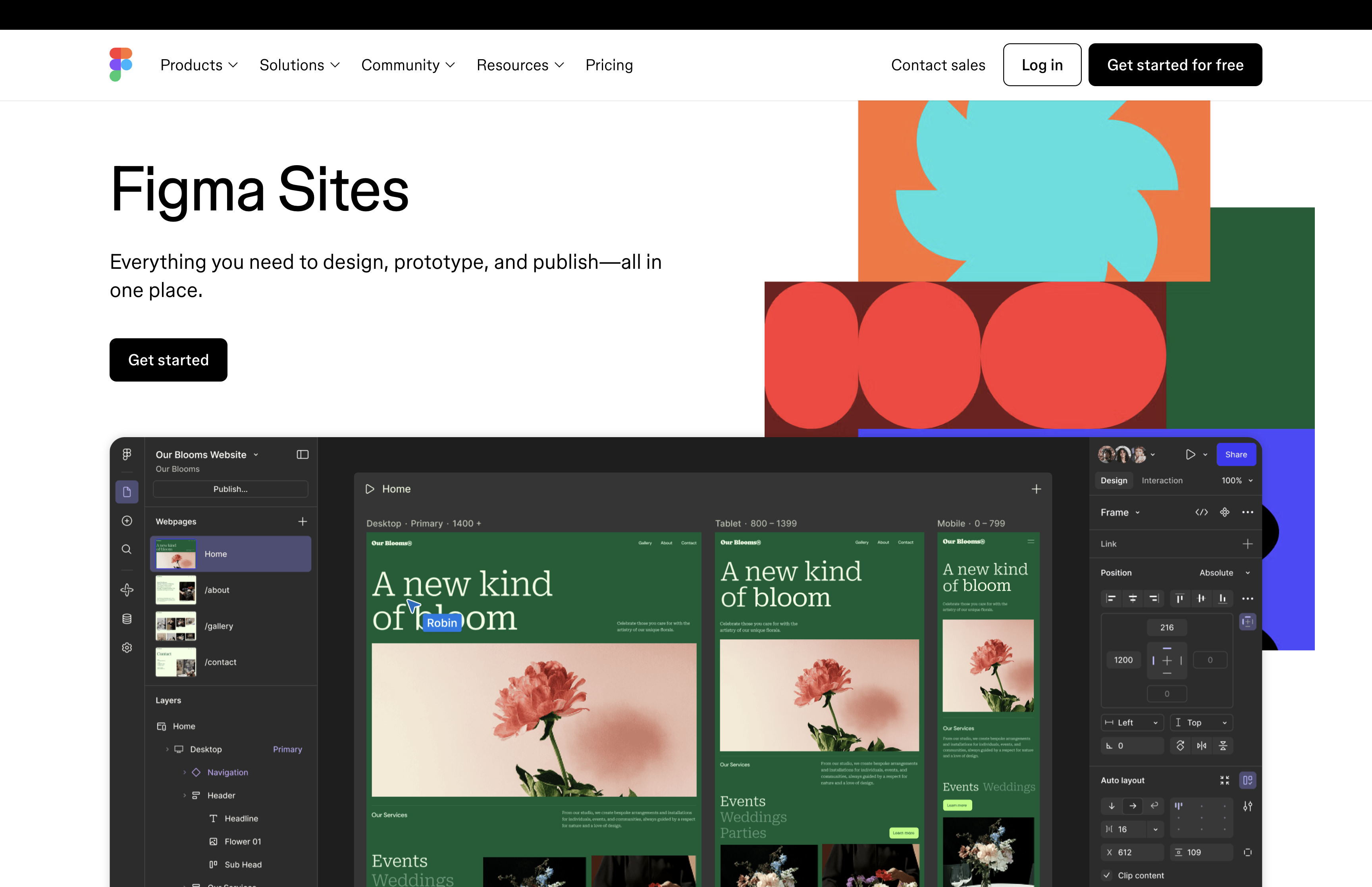Click the Publish... button
This screenshot has width=1372, height=887.
230,489
